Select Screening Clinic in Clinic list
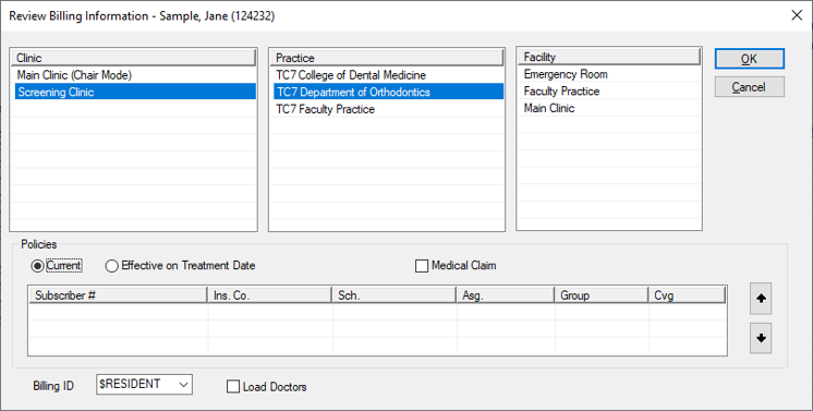 tap(56, 91)
